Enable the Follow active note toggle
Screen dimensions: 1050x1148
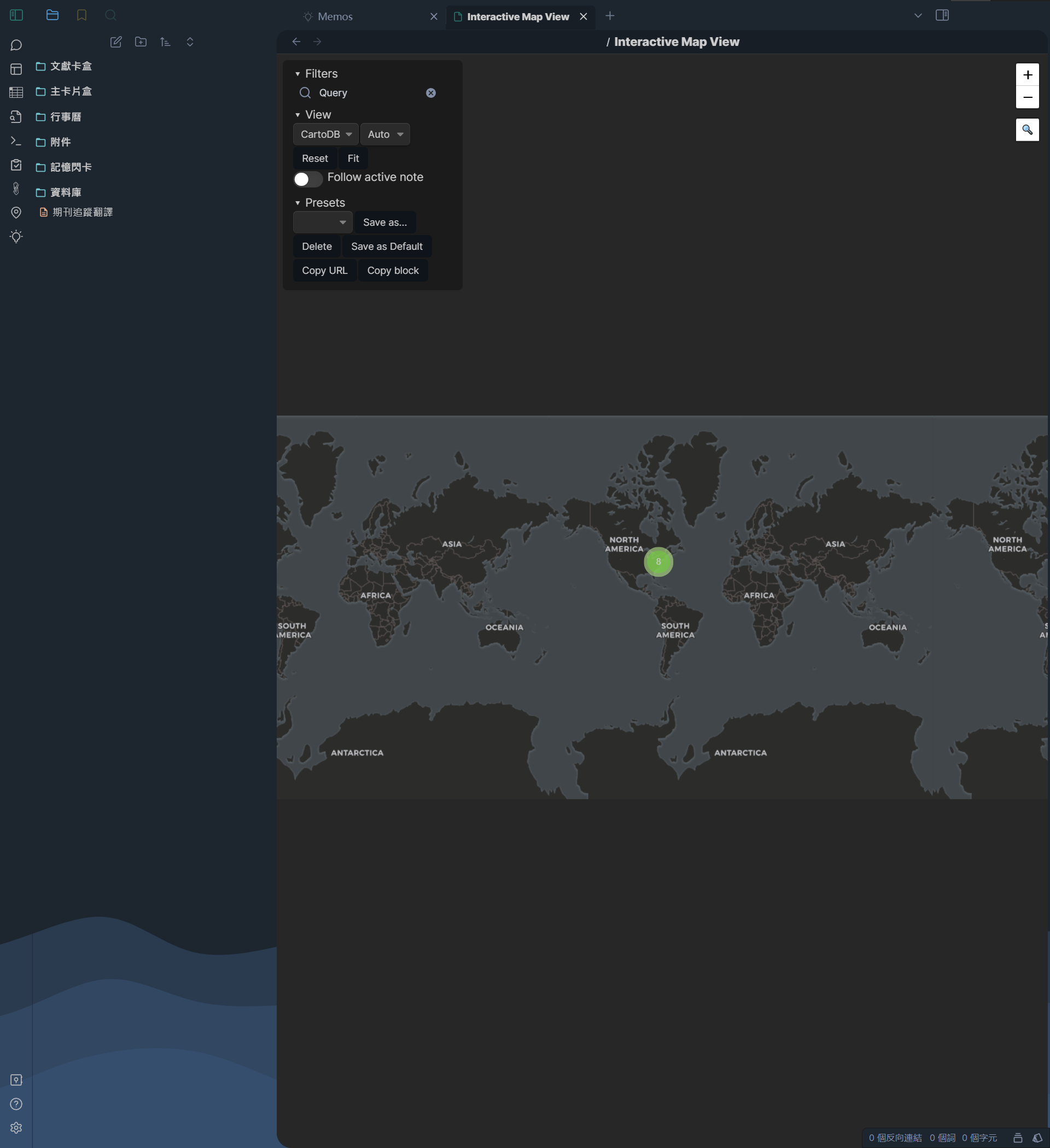pyautogui.click(x=308, y=179)
